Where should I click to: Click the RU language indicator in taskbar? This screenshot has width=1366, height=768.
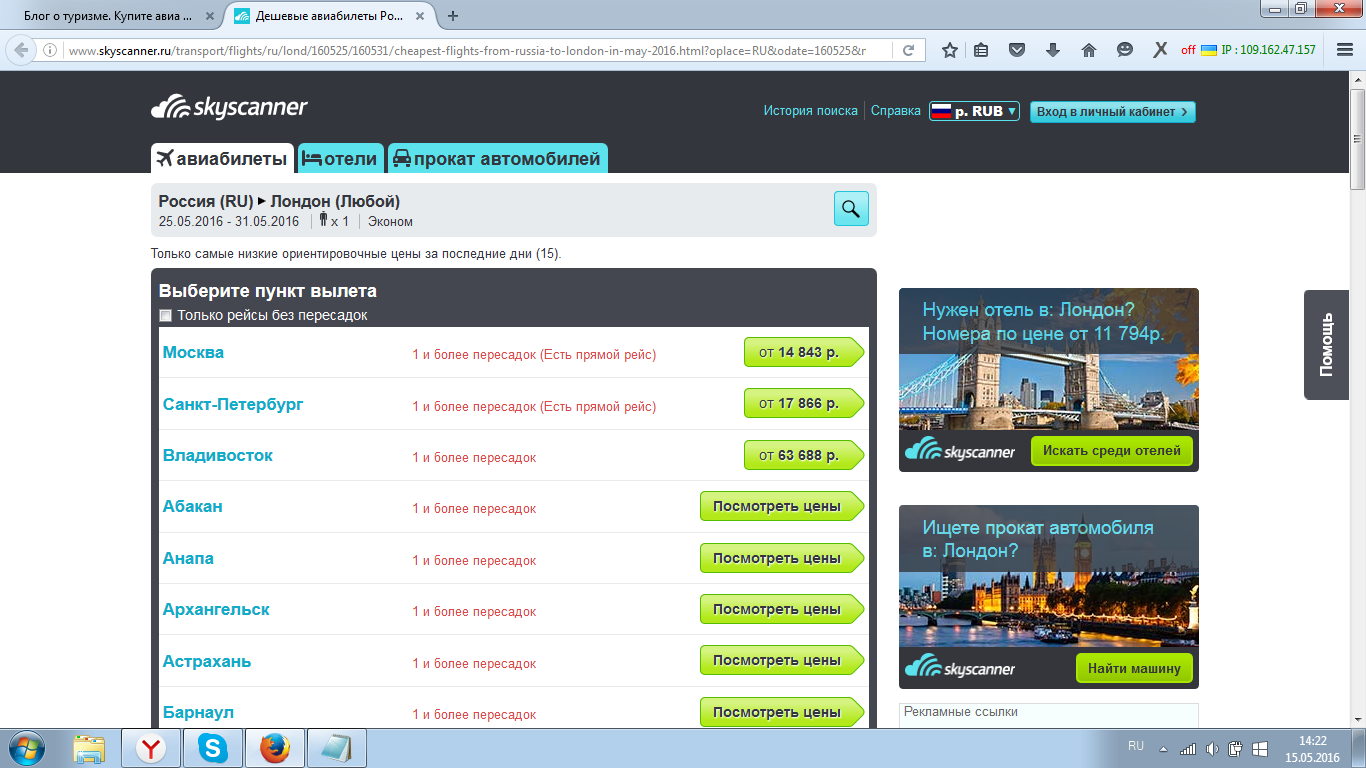pos(1136,746)
